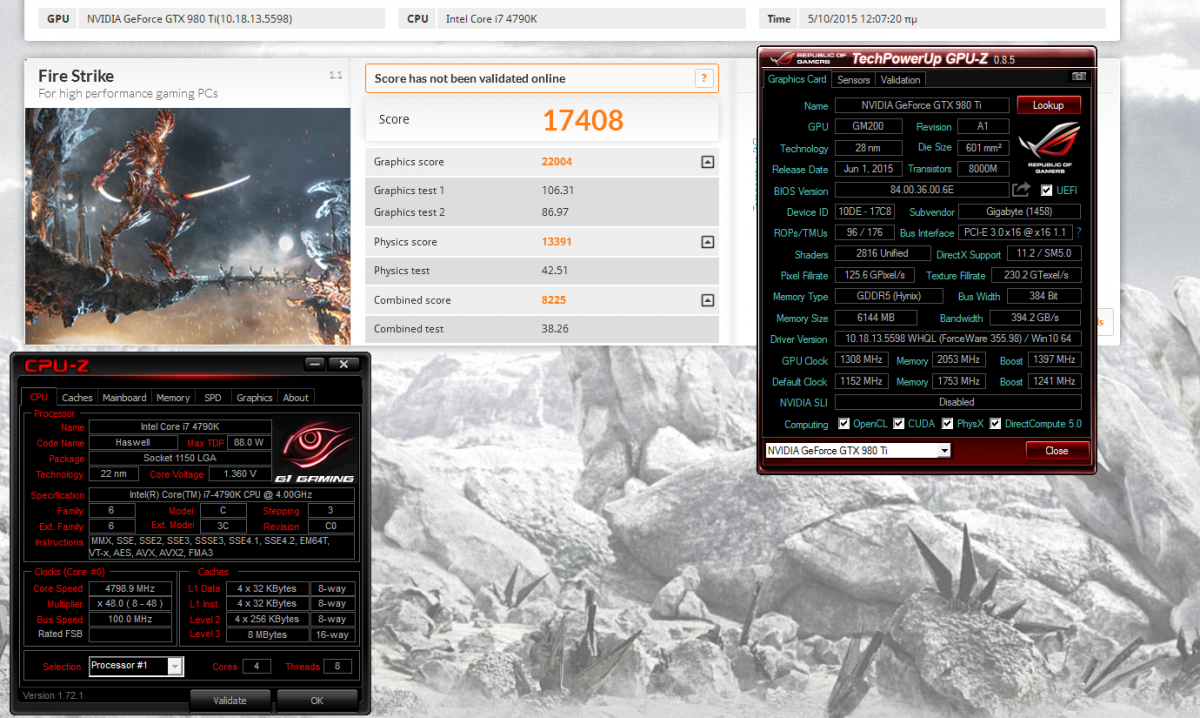Click the Republic of Gamers logo in GPU-Z
This screenshot has width=1200, height=718.
point(1049,146)
